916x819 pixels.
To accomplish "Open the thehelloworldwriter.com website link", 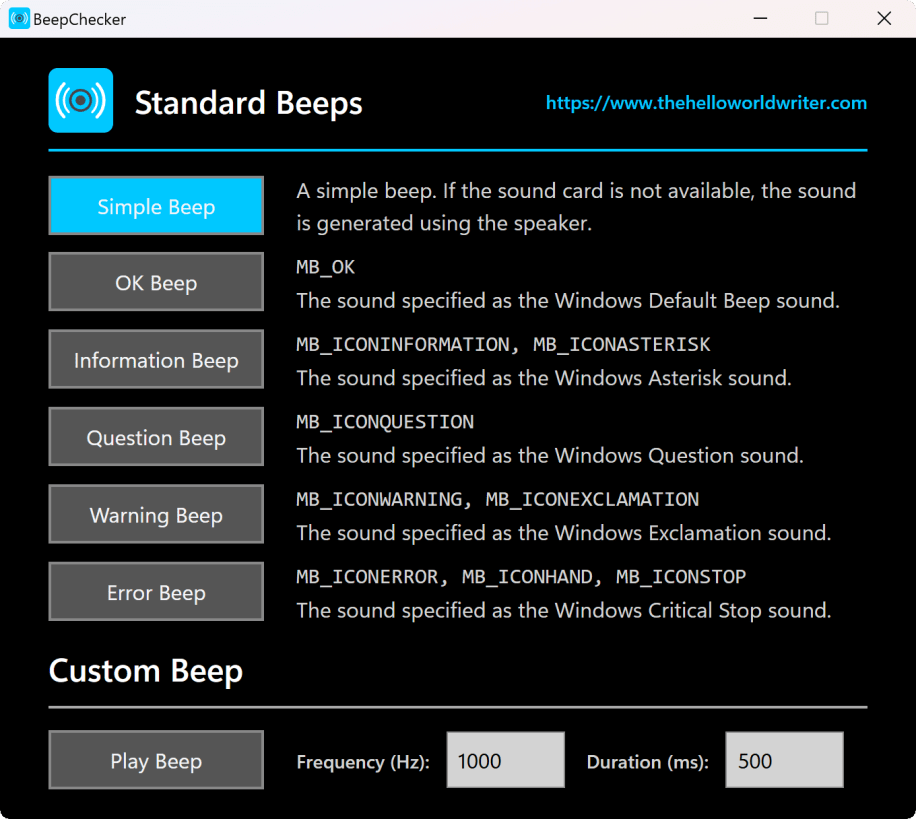I will point(706,103).
